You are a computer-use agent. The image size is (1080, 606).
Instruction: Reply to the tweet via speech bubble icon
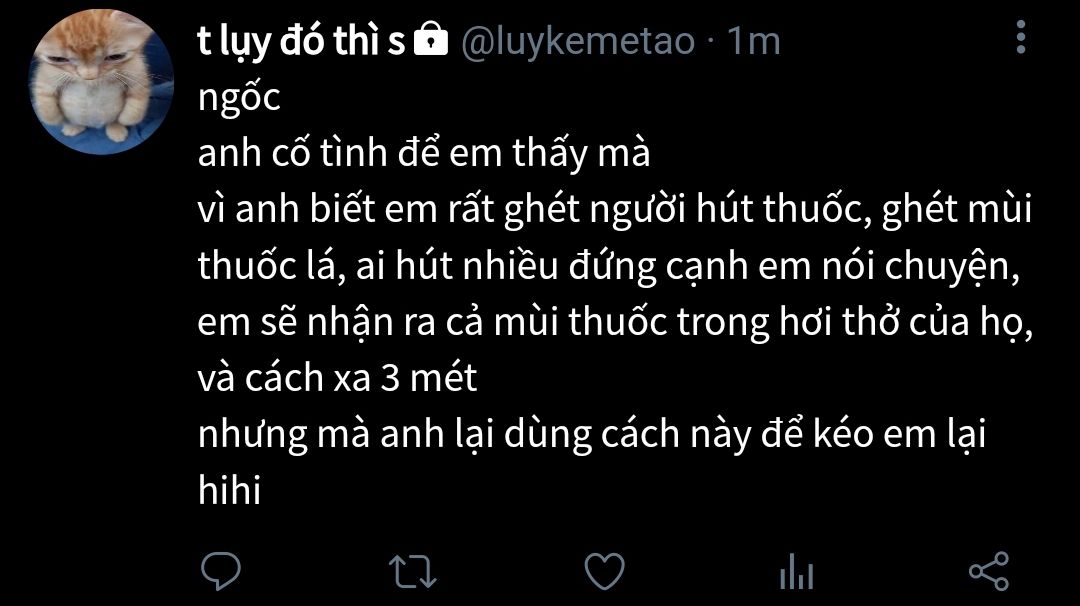220,571
